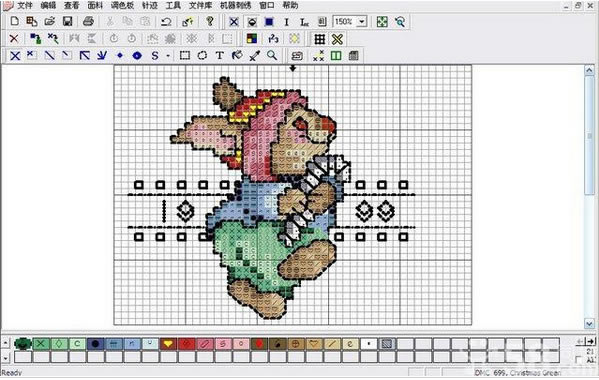Image resolution: width=599 pixels, height=380 pixels.
Task: Click the undo arrow icon
Action: (166, 21)
